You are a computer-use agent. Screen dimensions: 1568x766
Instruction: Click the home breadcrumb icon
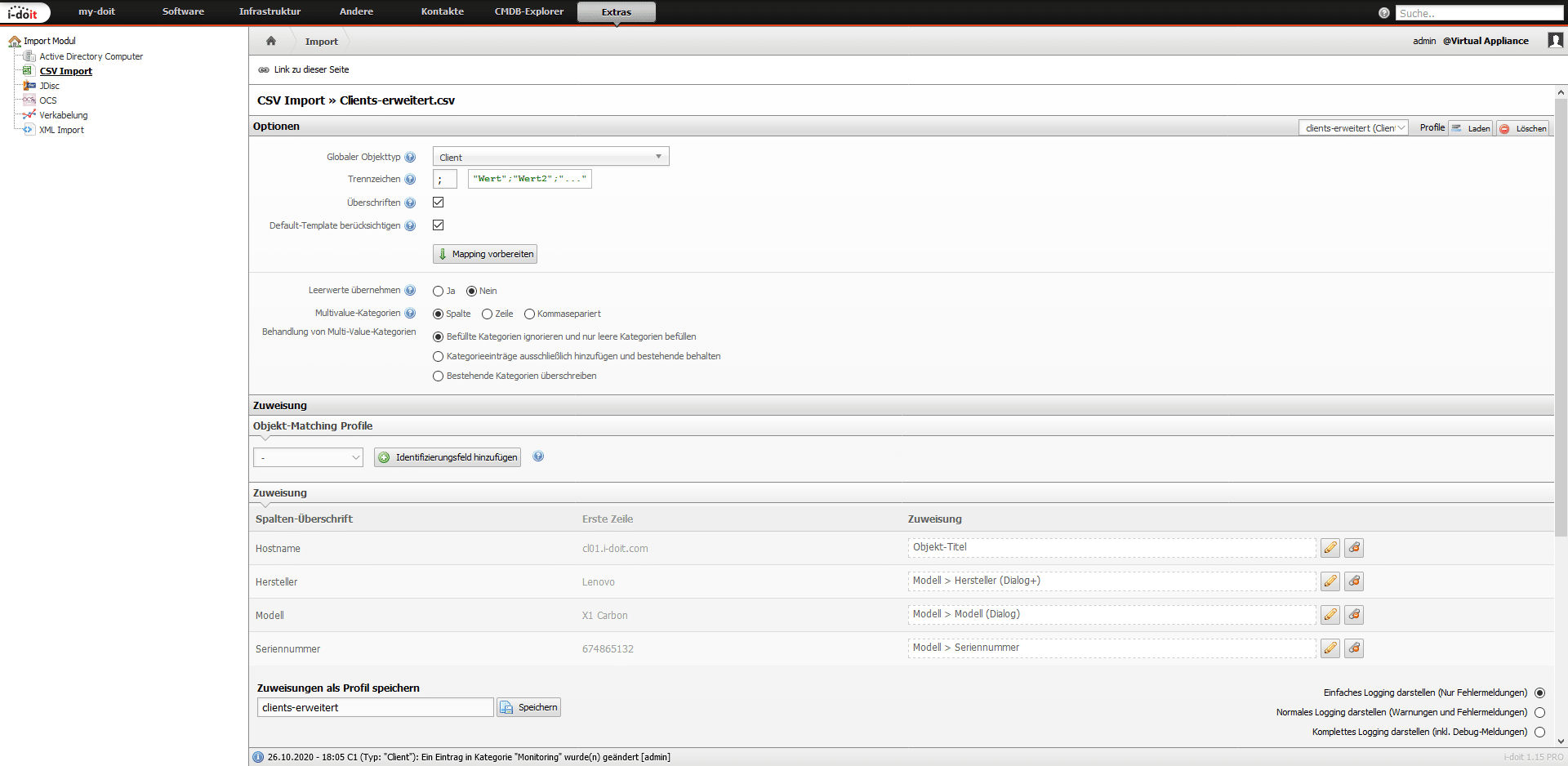(270, 41)
